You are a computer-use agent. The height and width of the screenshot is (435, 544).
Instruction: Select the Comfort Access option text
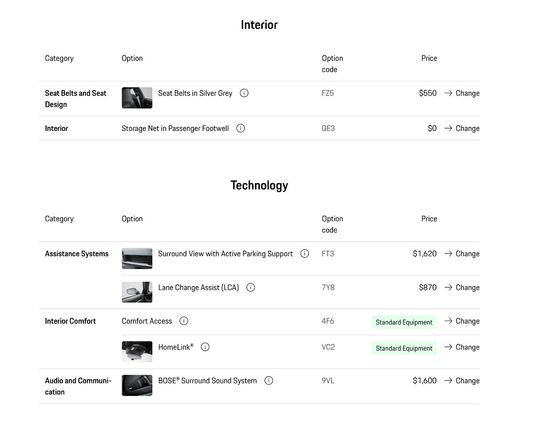pyautogui.click(x=147, y=321)
